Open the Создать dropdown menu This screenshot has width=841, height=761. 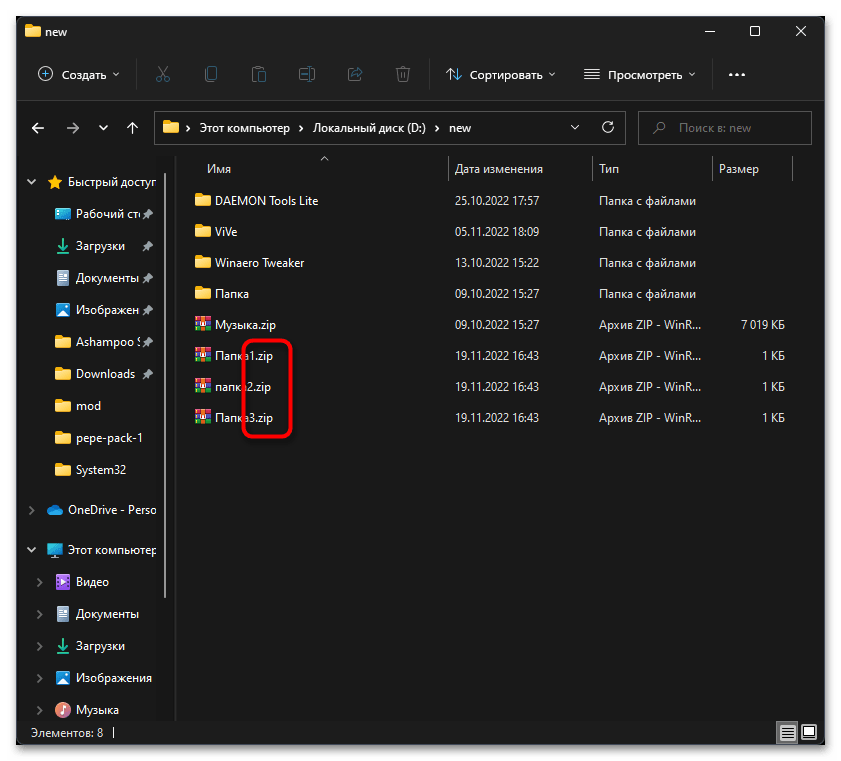(x=78, y=74)
